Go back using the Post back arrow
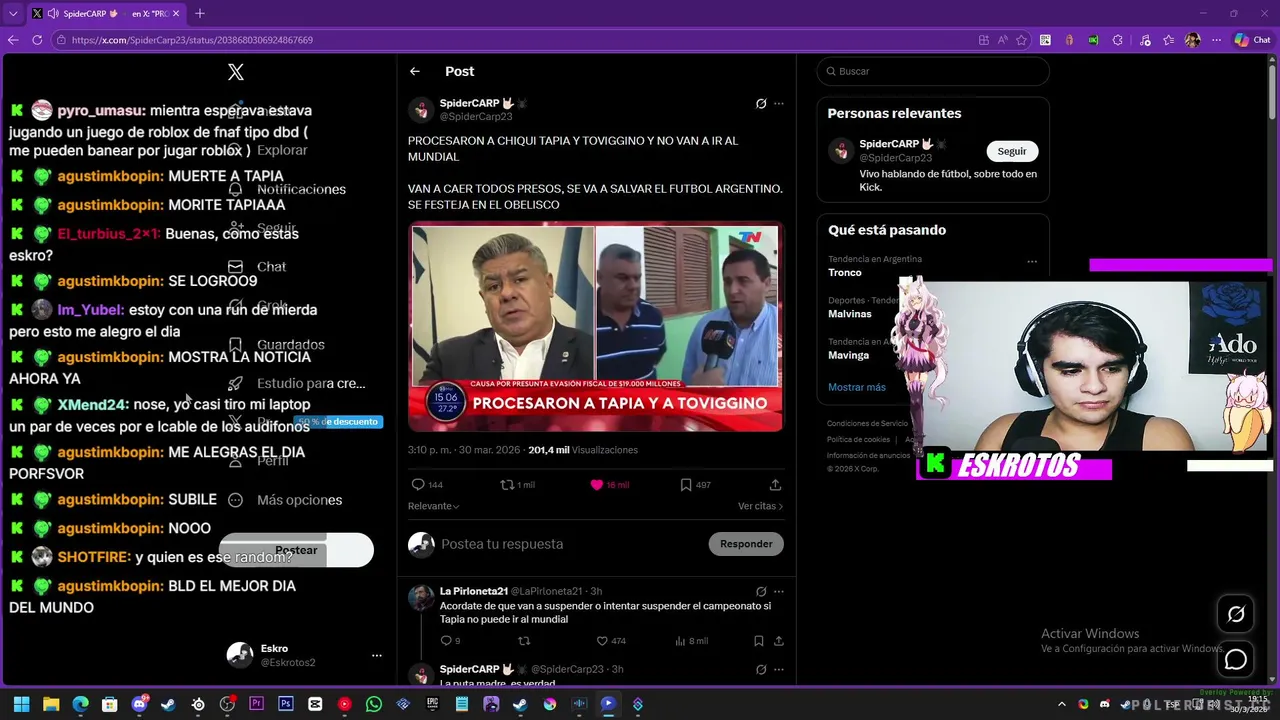The width and height of the screenshot is (1280, 720). point(415,72)
